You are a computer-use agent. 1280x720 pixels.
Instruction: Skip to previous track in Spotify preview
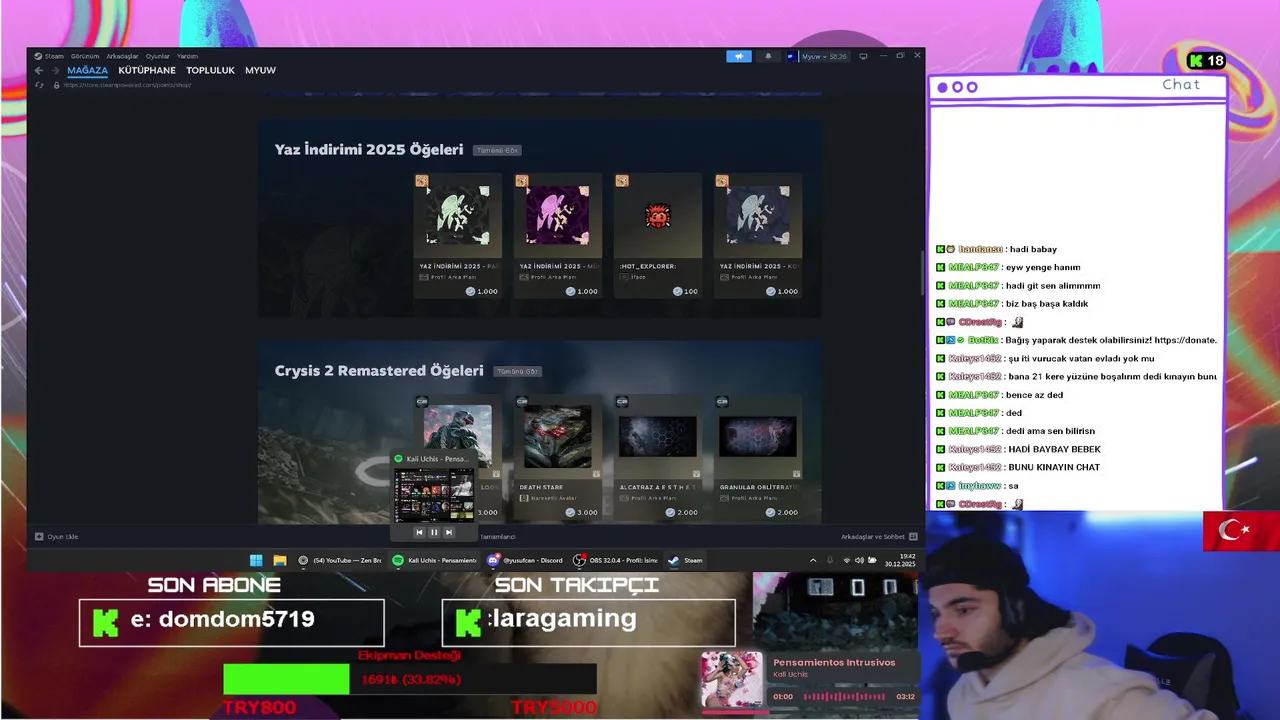coord(419,532)
